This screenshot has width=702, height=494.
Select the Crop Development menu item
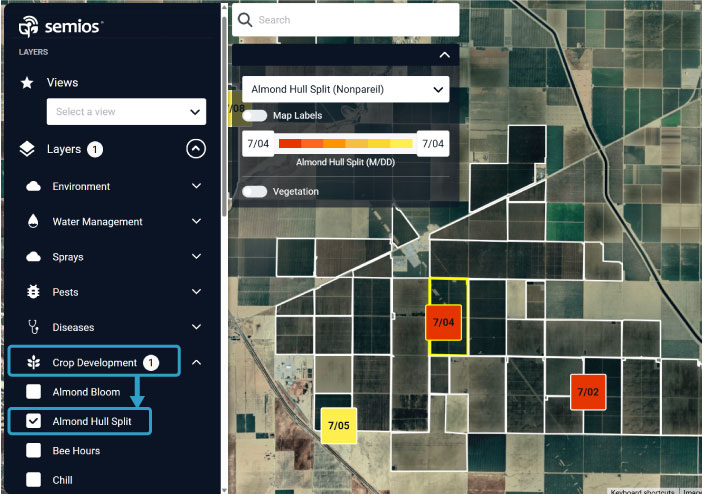[94, 362]
